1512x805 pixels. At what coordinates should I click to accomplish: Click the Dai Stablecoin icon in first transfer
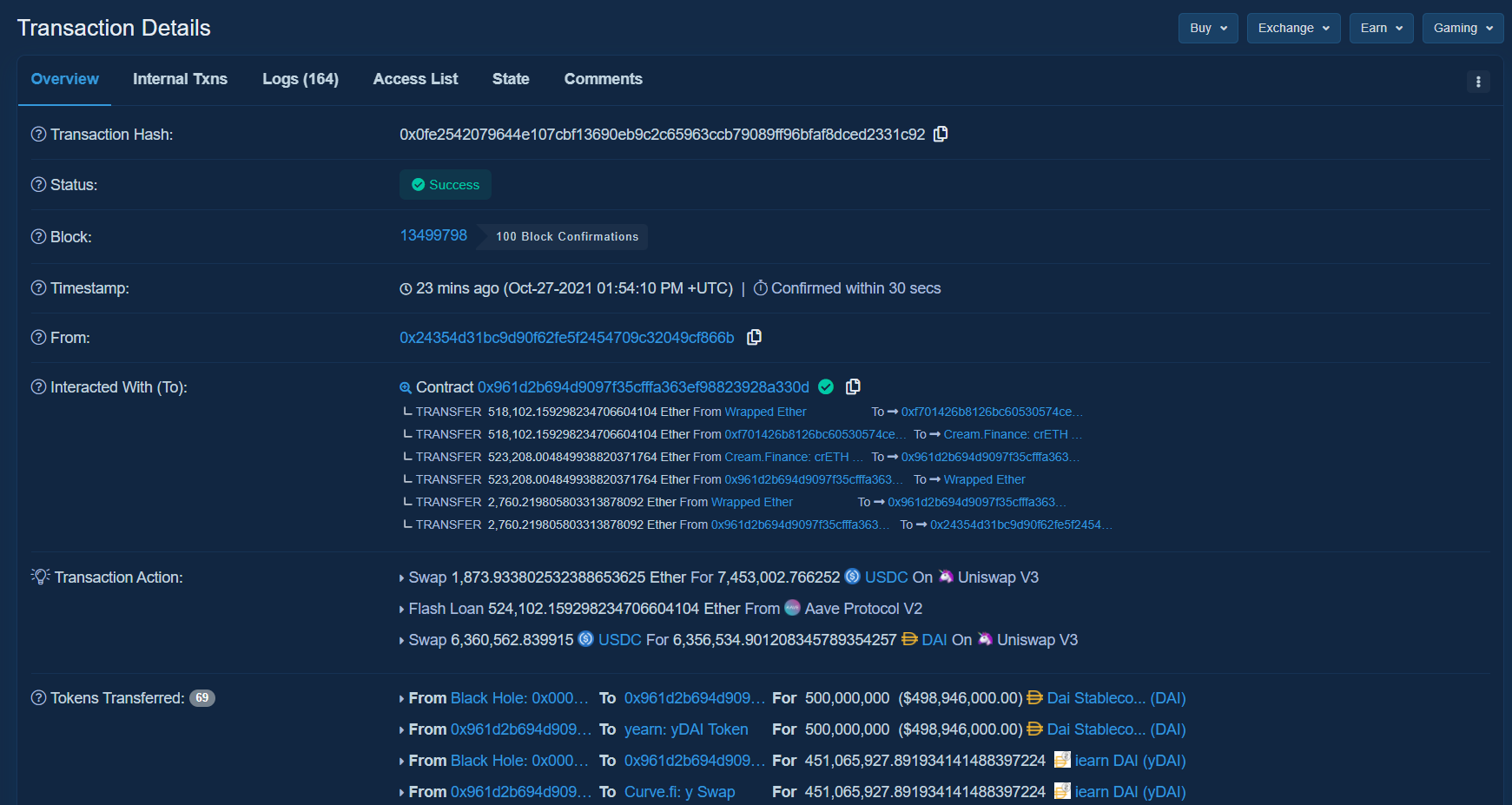(x=1035, y=697)
